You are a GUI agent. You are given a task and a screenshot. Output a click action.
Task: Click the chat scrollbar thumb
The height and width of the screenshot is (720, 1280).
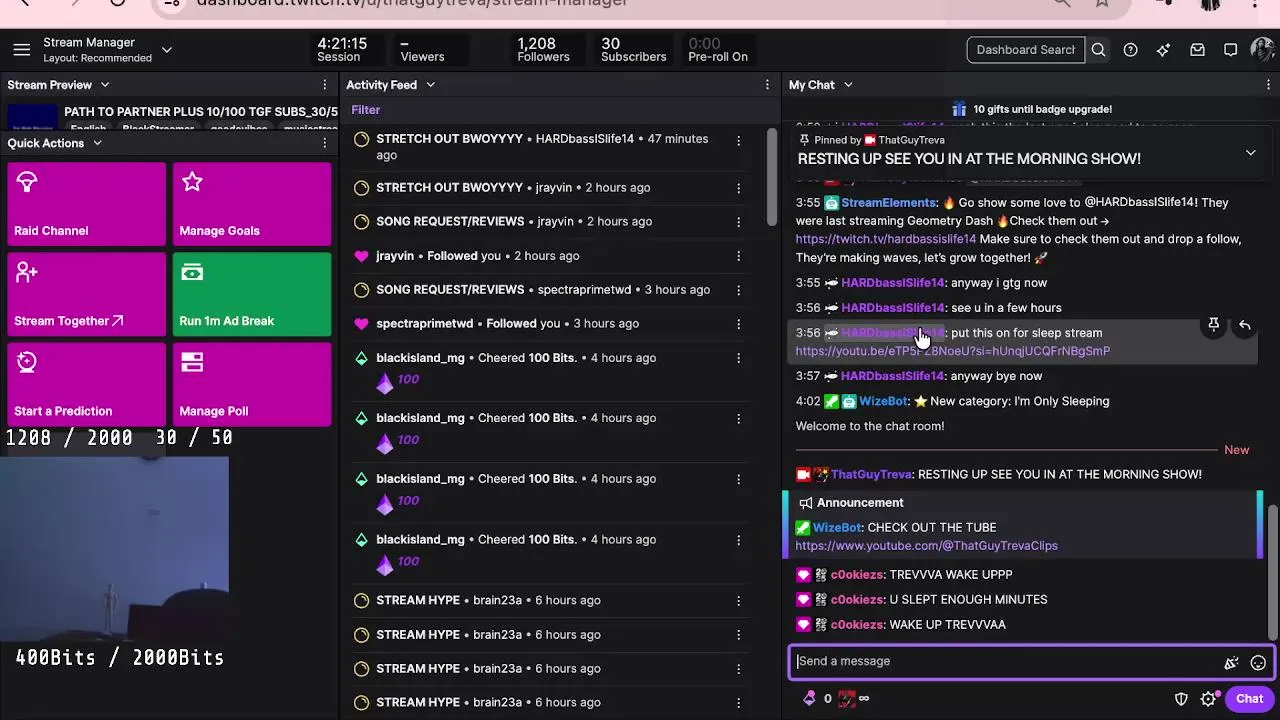pos(1272,570)
